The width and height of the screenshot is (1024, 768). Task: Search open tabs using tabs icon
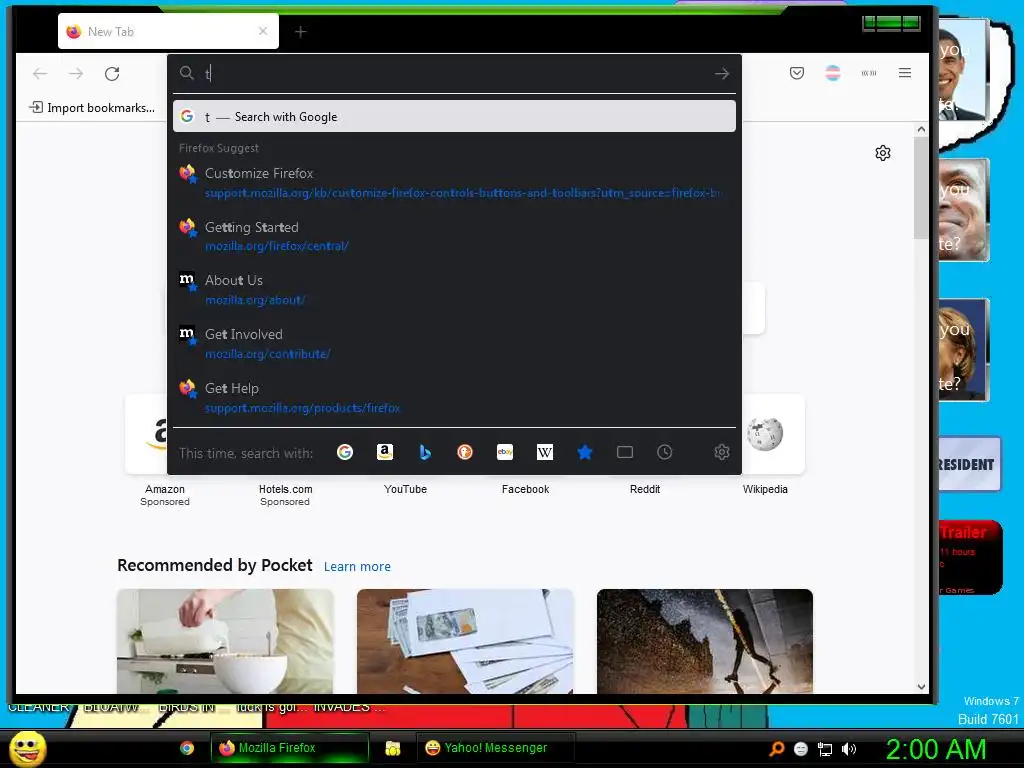pos(625,452)
